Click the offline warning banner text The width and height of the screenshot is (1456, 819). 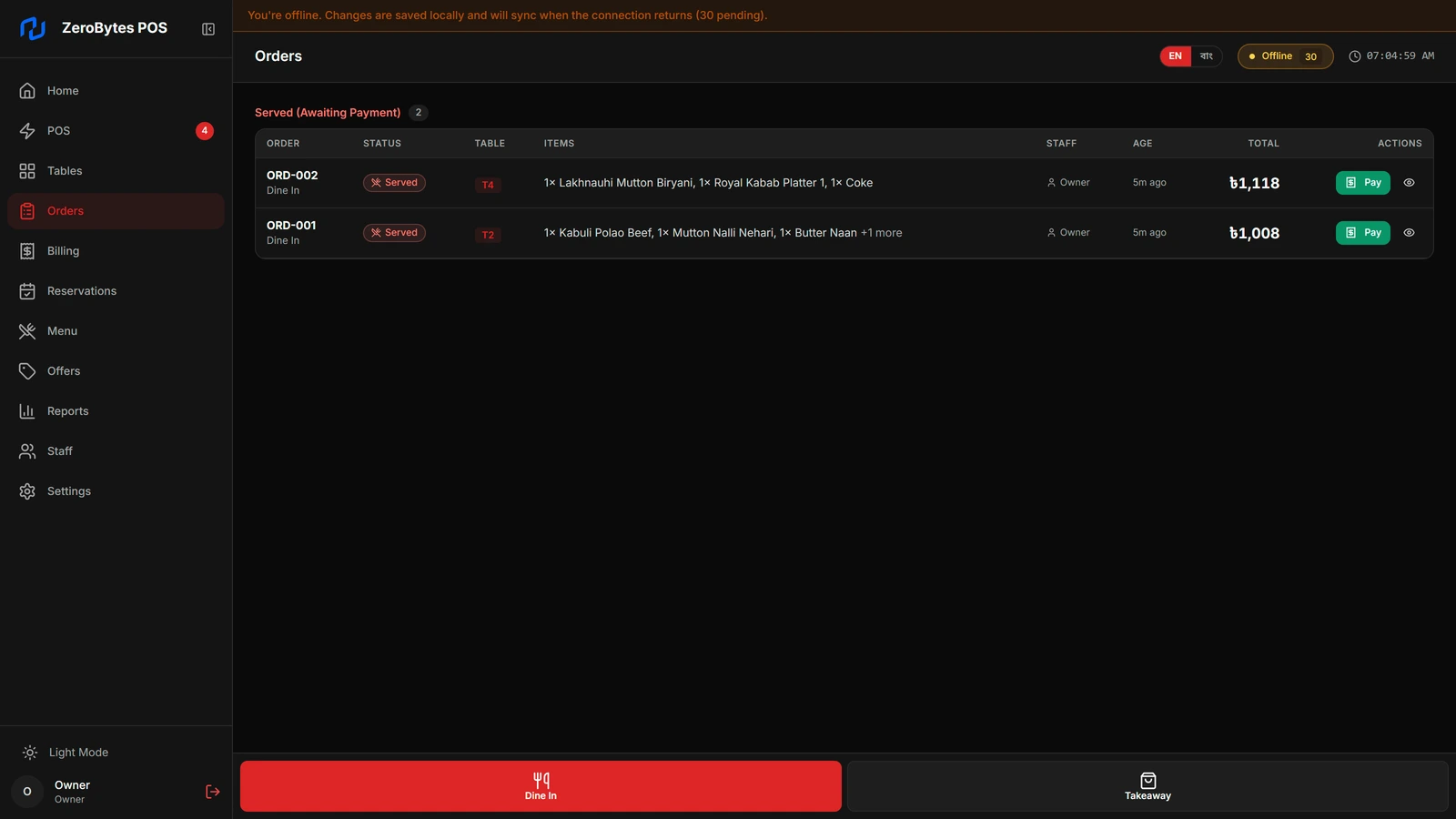[508, 15]
